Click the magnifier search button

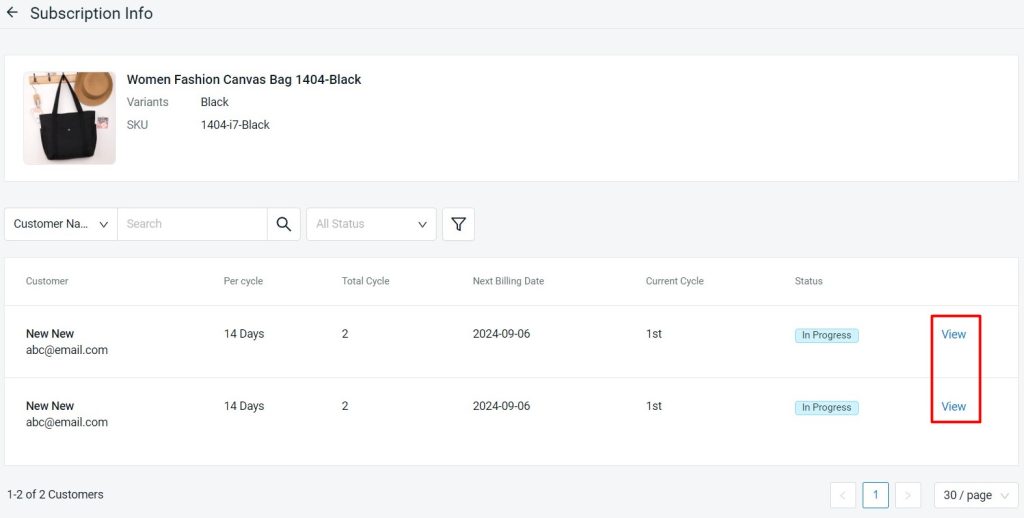(x=283, y=224)
